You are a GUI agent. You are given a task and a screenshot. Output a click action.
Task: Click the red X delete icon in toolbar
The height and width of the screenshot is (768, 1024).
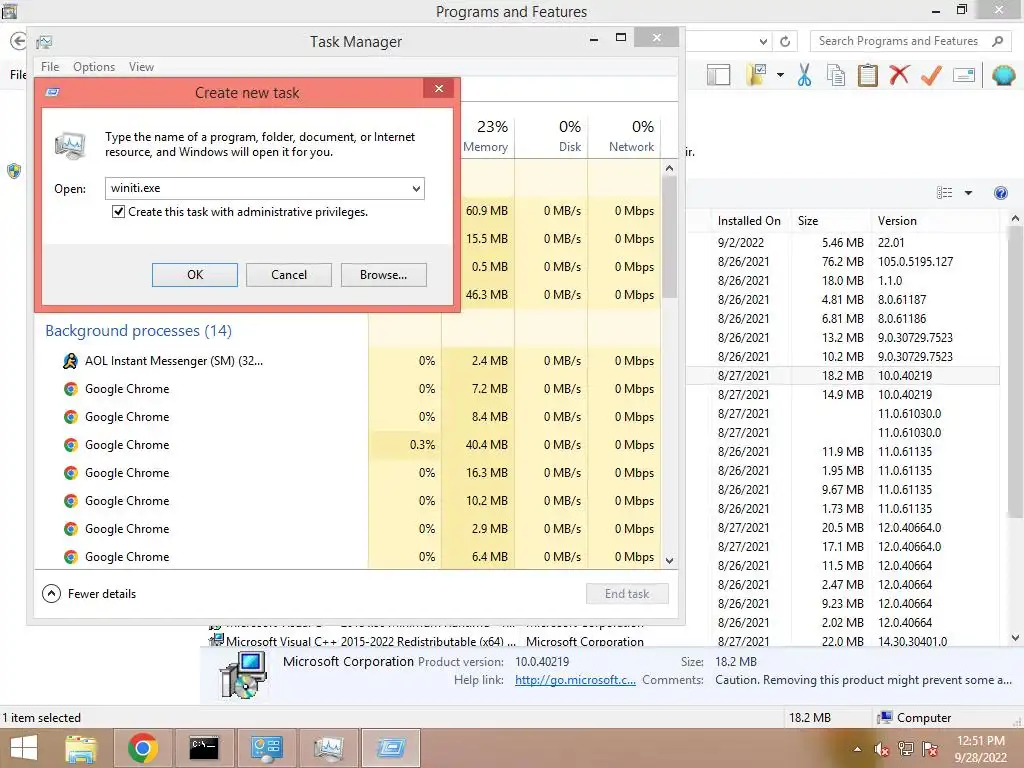coord(899,75)
